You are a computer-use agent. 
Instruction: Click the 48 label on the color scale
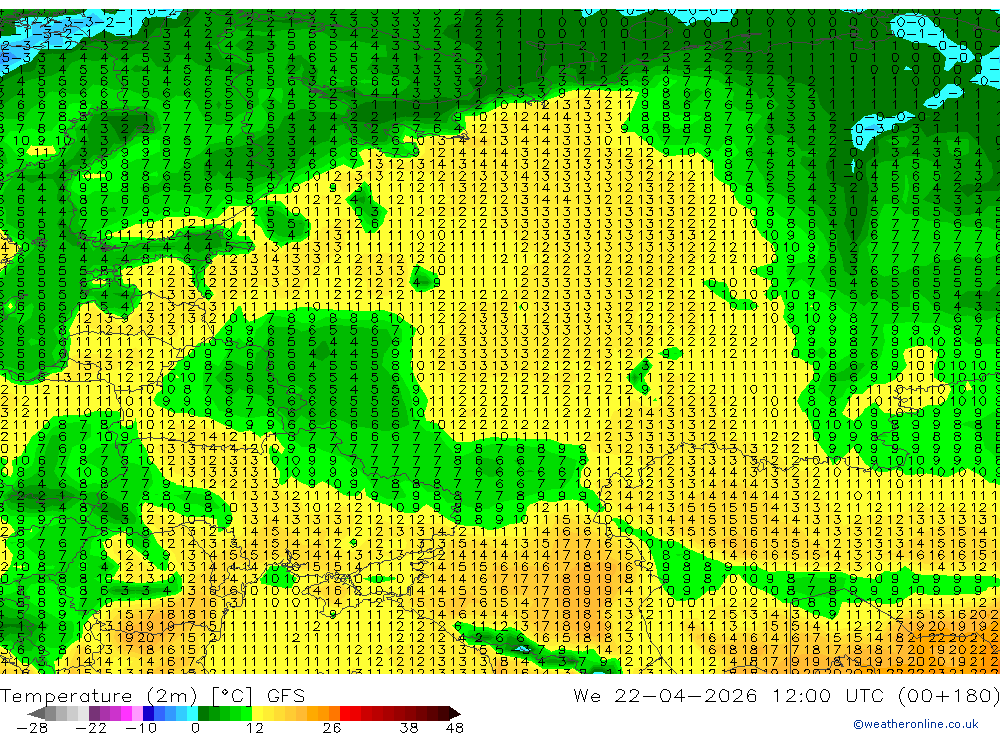click(454, 728)
